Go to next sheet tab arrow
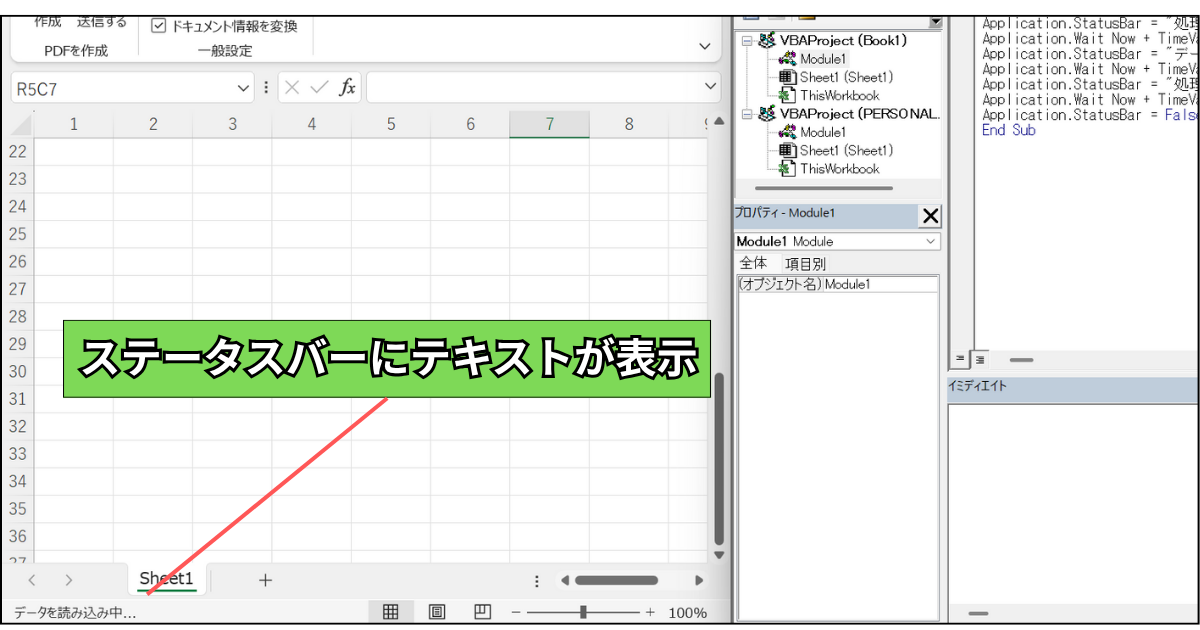 [x=68, y=580]
